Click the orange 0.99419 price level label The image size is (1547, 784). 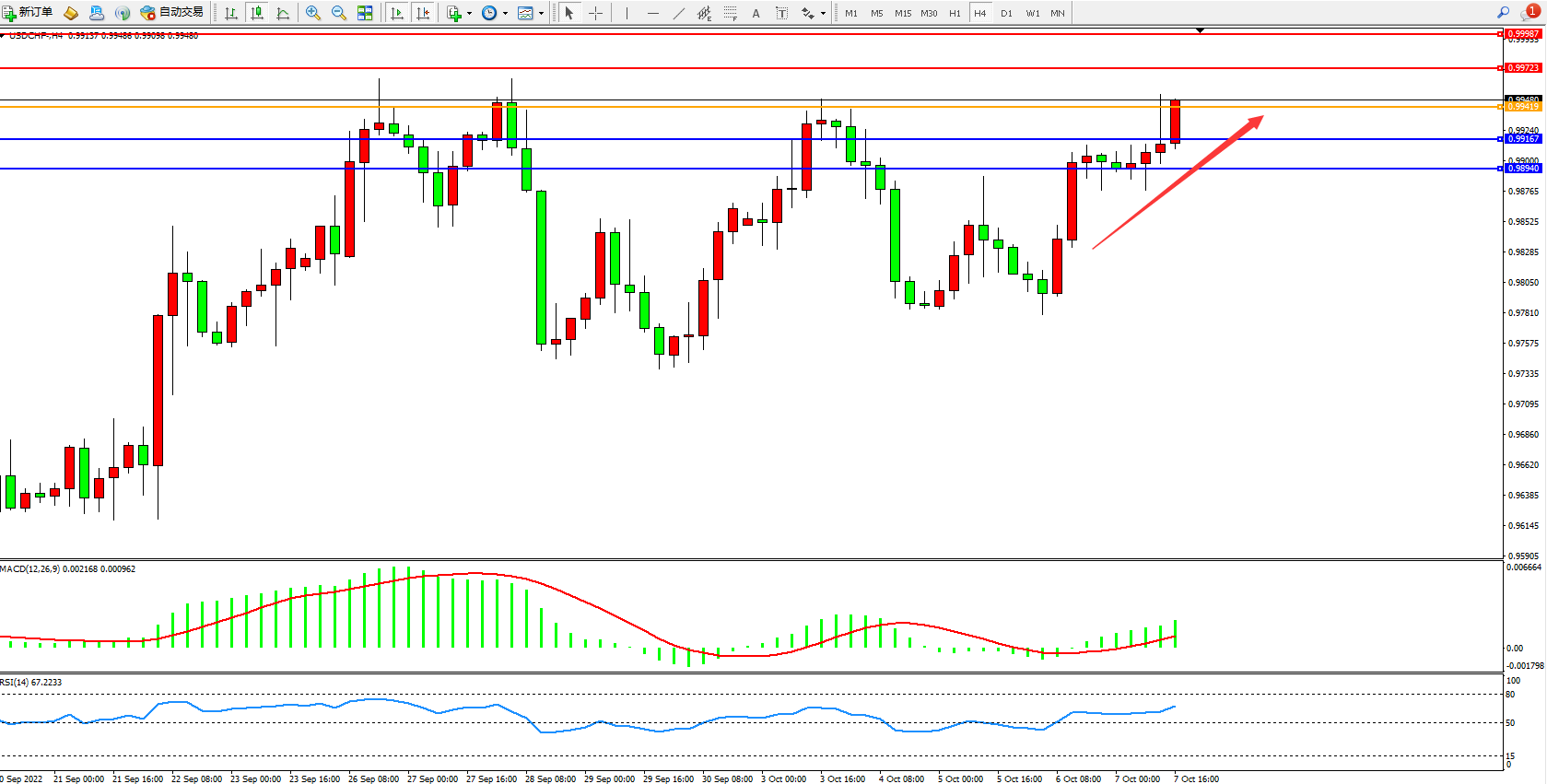click(x=1523, y=107)
